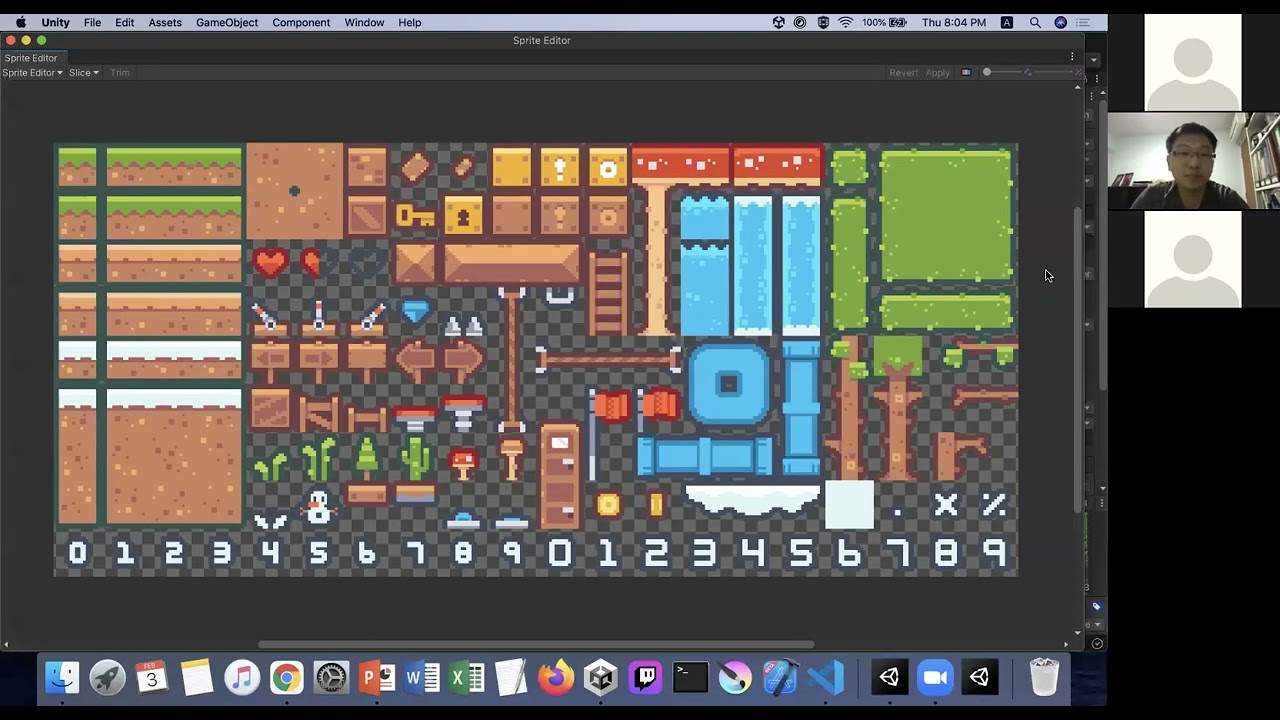Open the GameObject menu

(x=226, y=22)
